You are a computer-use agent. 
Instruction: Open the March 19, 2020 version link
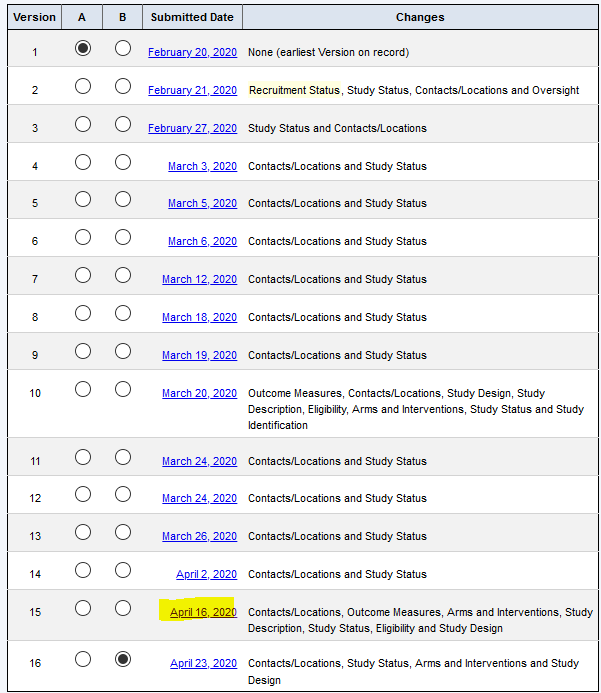199,355
